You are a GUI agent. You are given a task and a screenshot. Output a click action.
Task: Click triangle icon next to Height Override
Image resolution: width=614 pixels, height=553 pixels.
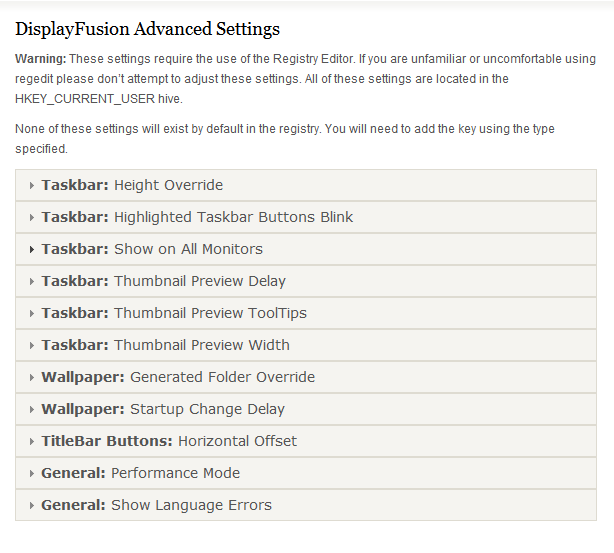(x=32, y=185)
